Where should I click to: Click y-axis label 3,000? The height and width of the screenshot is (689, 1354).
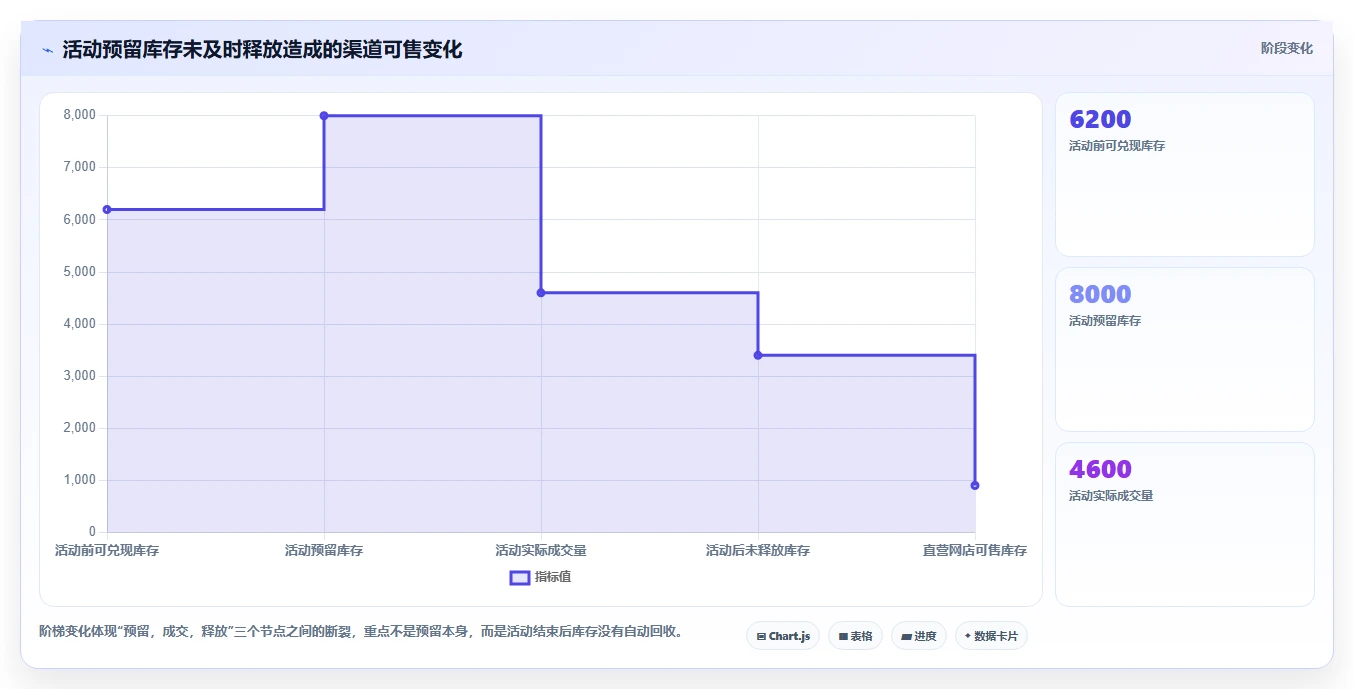point(80,376)
